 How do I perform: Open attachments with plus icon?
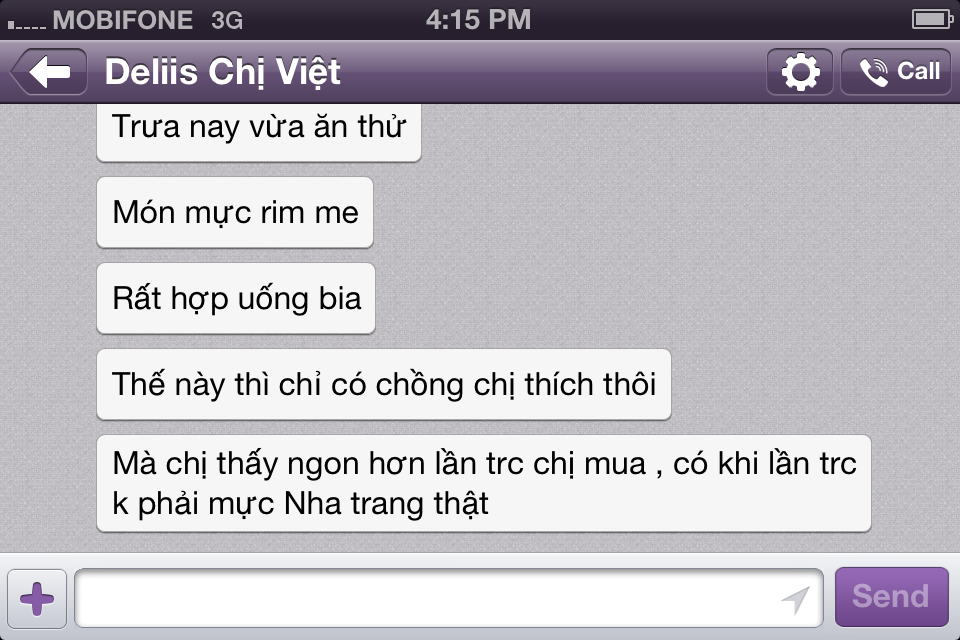pyautogui.click(x=37, y=598)
